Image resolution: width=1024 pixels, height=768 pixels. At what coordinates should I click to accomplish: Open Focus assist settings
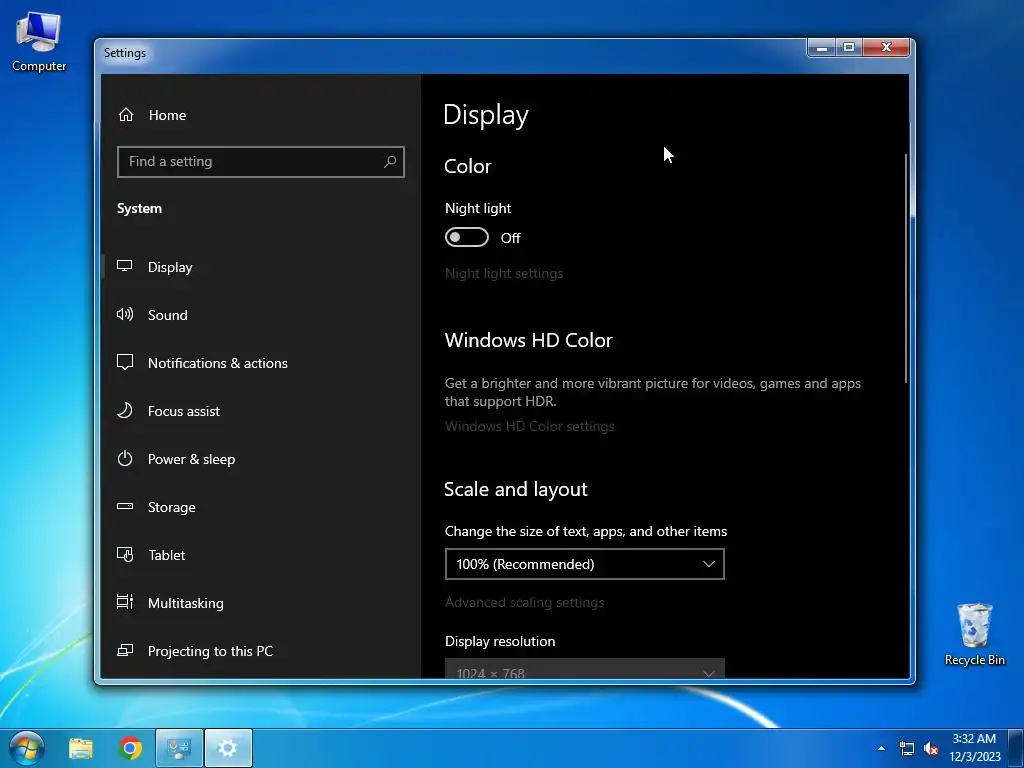click(261, 411)
